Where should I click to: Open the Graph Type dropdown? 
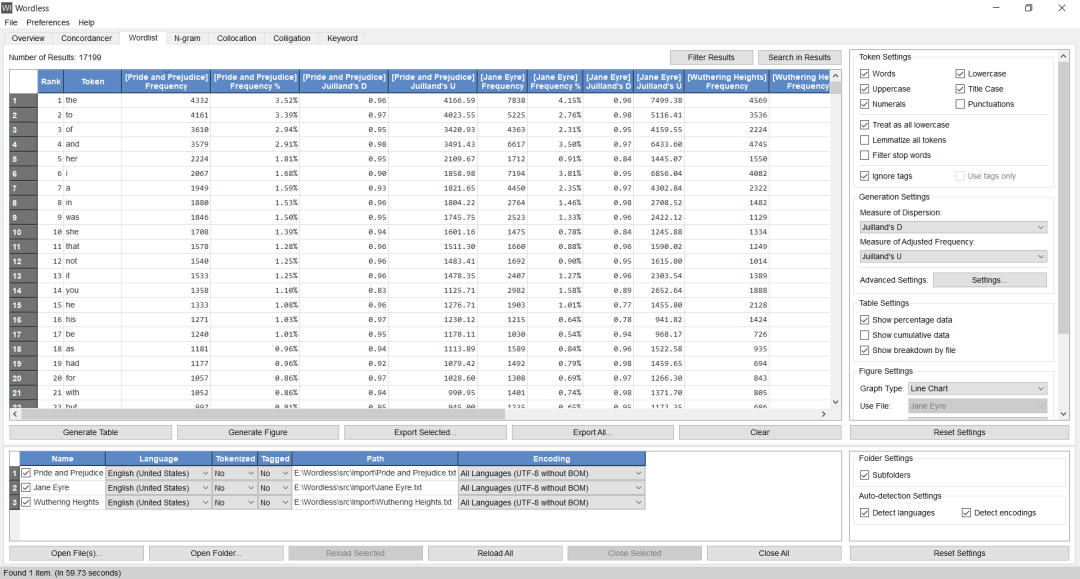click(x=977, y=388)
